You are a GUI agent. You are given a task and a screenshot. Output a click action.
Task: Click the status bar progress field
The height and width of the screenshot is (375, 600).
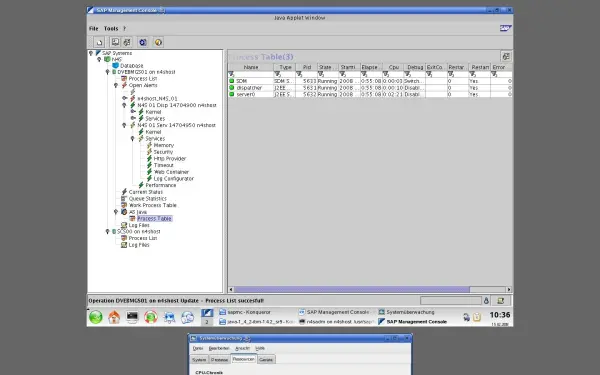451,301
